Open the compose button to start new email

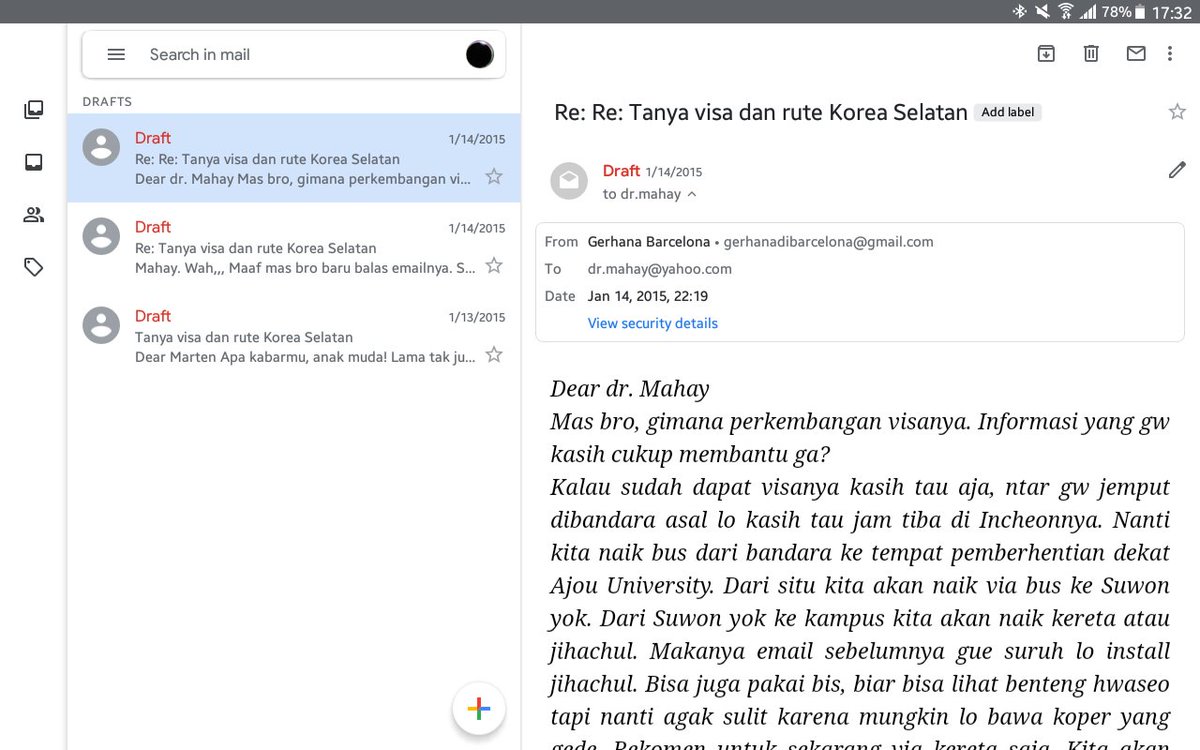click(x=478, y=709)
